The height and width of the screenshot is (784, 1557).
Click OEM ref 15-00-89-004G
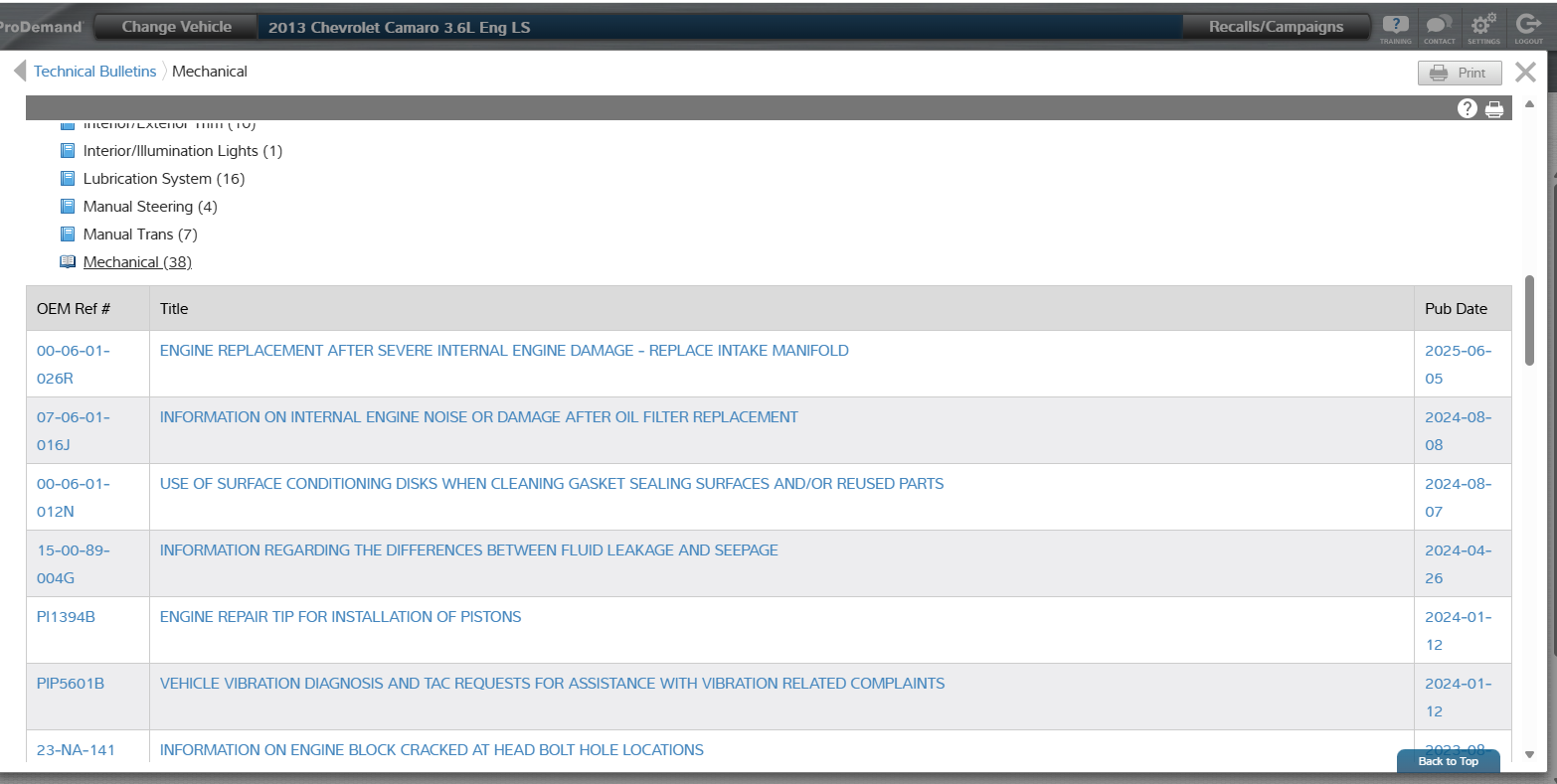pyautogui.click(x=74, y=564)
